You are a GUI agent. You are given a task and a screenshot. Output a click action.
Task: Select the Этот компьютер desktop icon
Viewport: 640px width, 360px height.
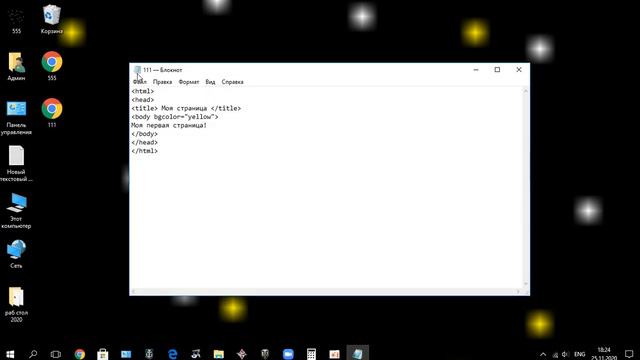pos(16,211)
